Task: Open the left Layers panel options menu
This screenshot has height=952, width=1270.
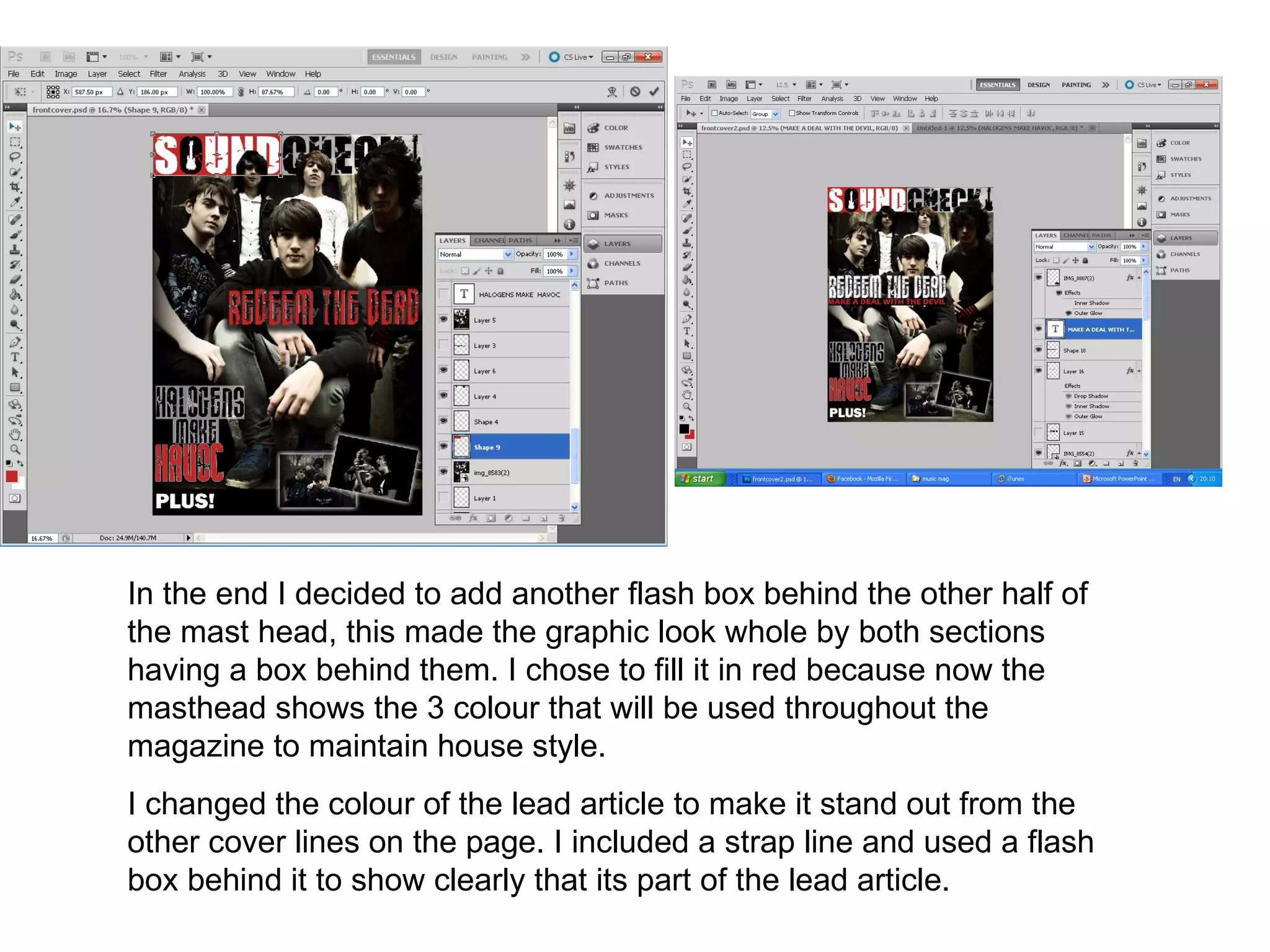Action: (x=574, y=240)
